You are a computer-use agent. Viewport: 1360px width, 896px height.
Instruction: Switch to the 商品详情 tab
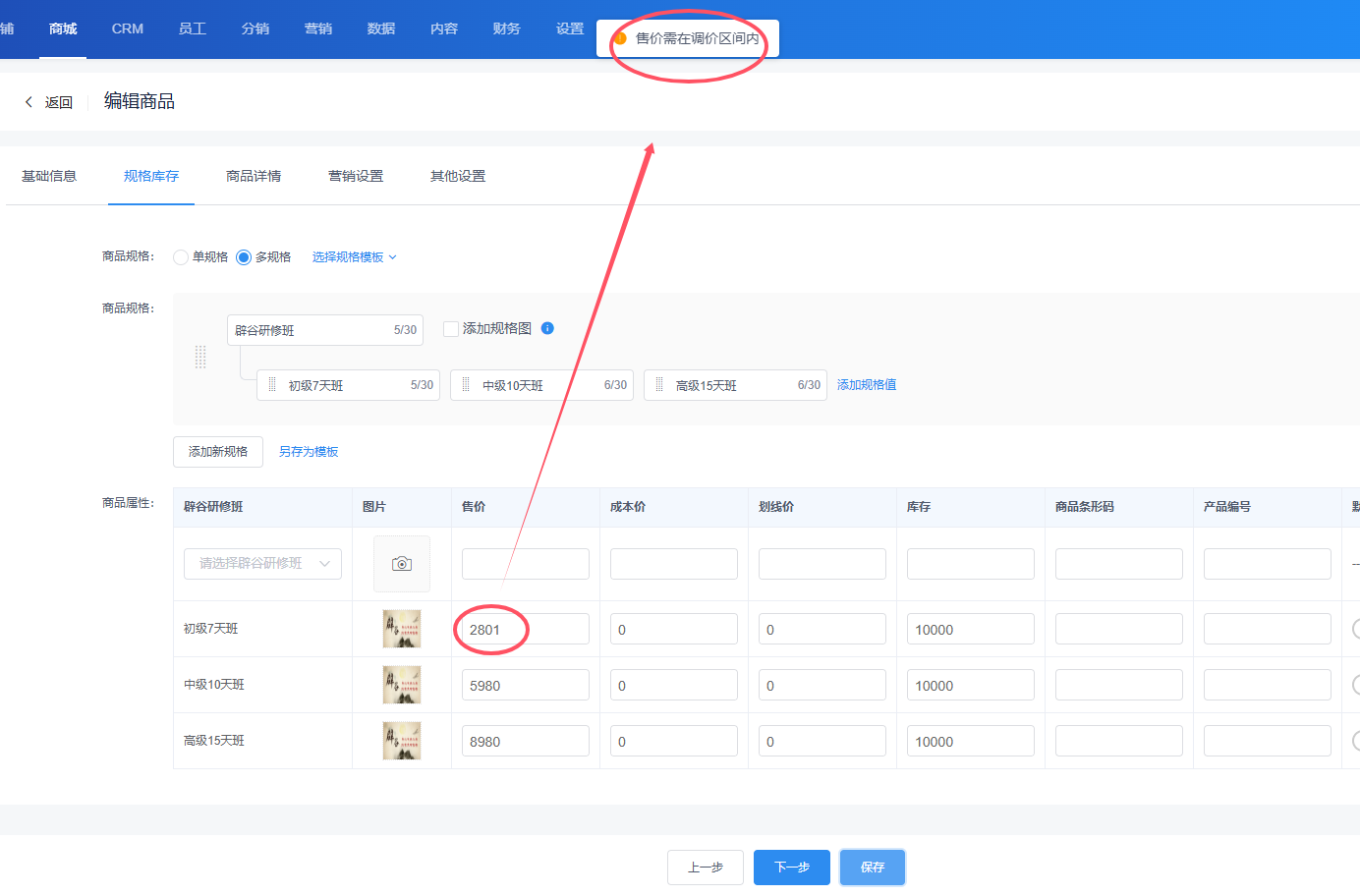254,177
